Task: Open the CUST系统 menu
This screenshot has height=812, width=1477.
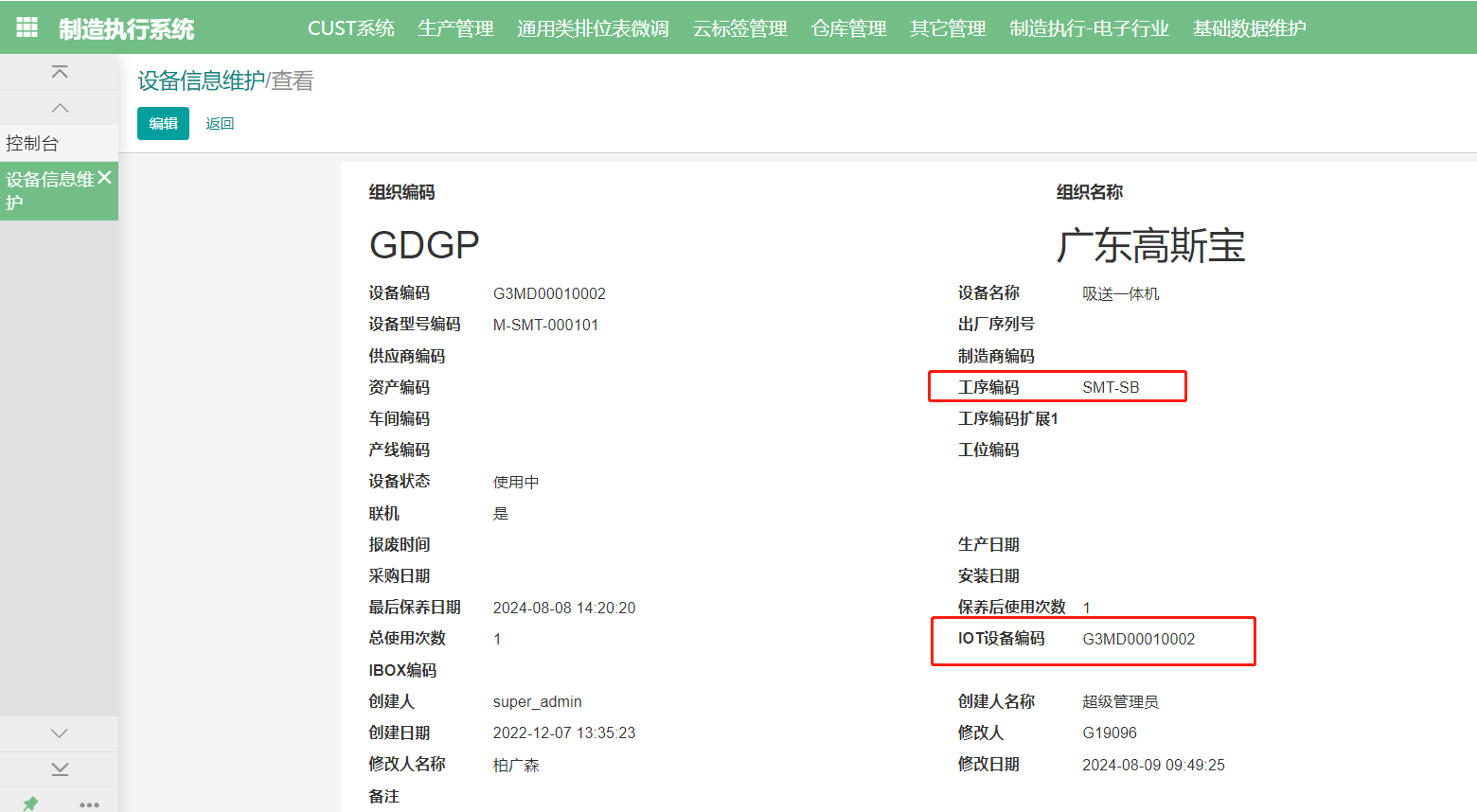Action: click(351, 28)
